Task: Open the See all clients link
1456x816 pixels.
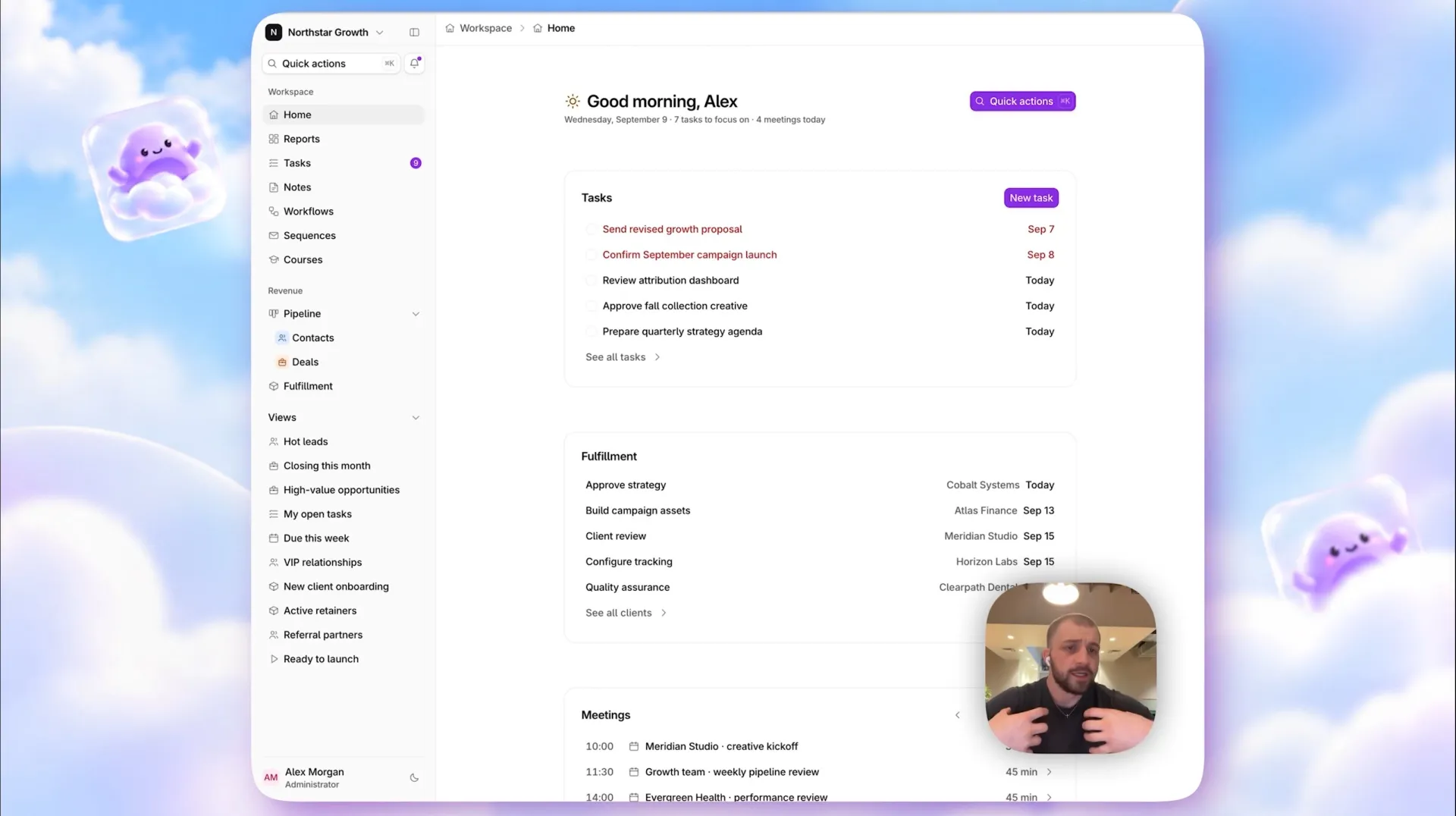Action: [626, 613]
